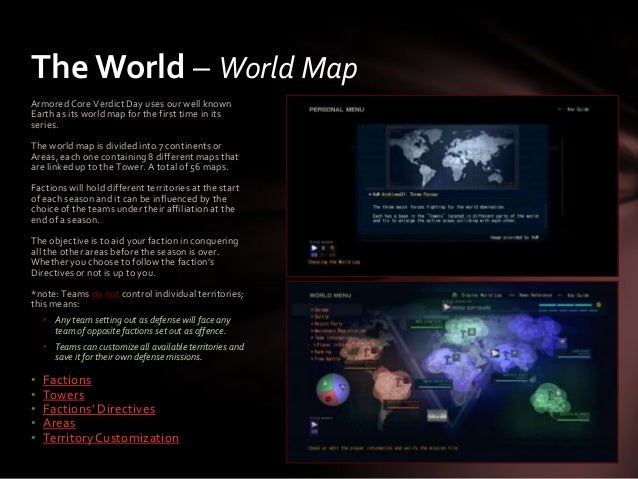Viewport: 638px width, 479px height.
Task: Select the World Menu screenshot
Action: pos(452,372)
